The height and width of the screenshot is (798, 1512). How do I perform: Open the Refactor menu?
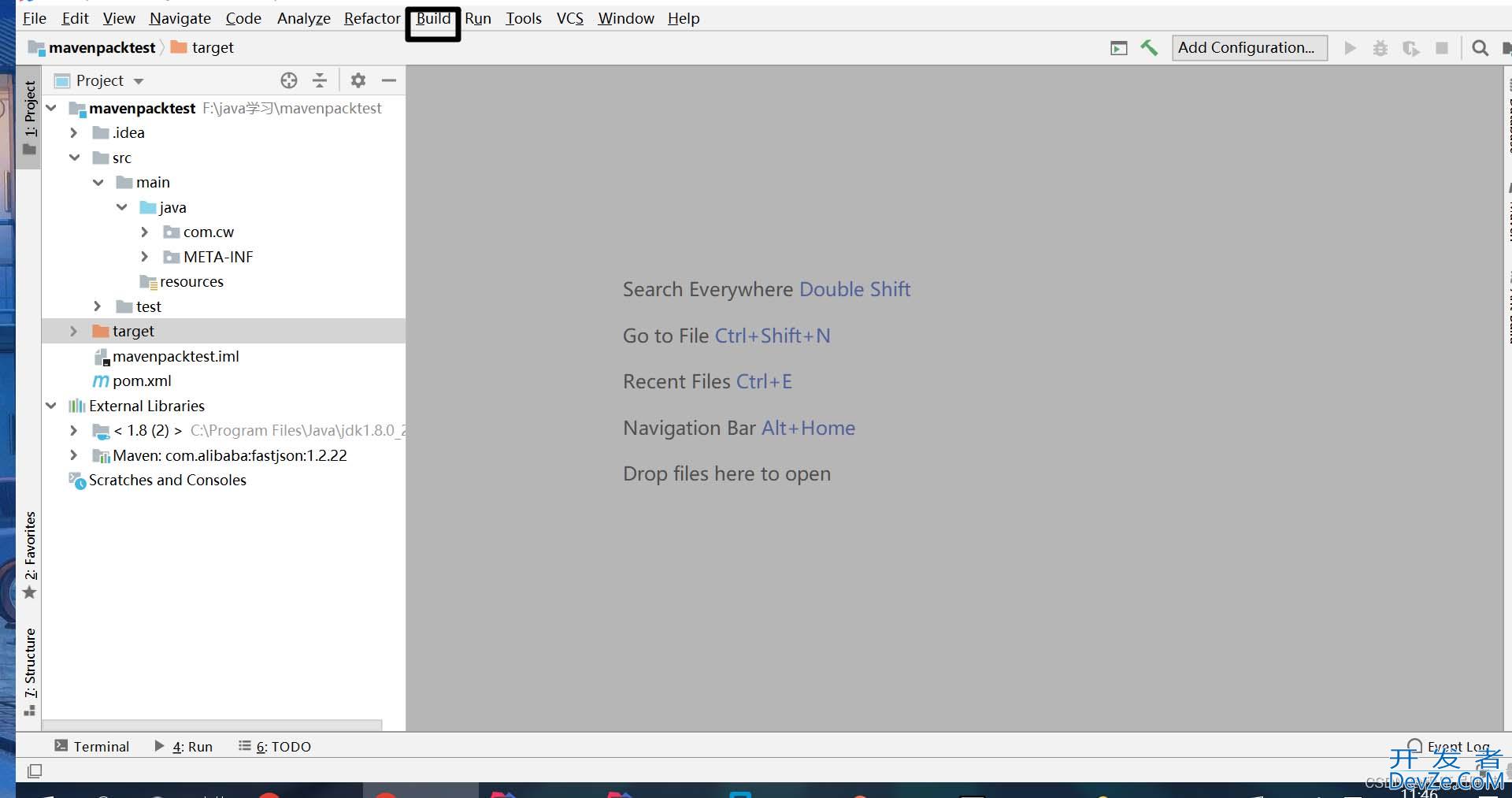pyautogui.click(x=372, y=18)
